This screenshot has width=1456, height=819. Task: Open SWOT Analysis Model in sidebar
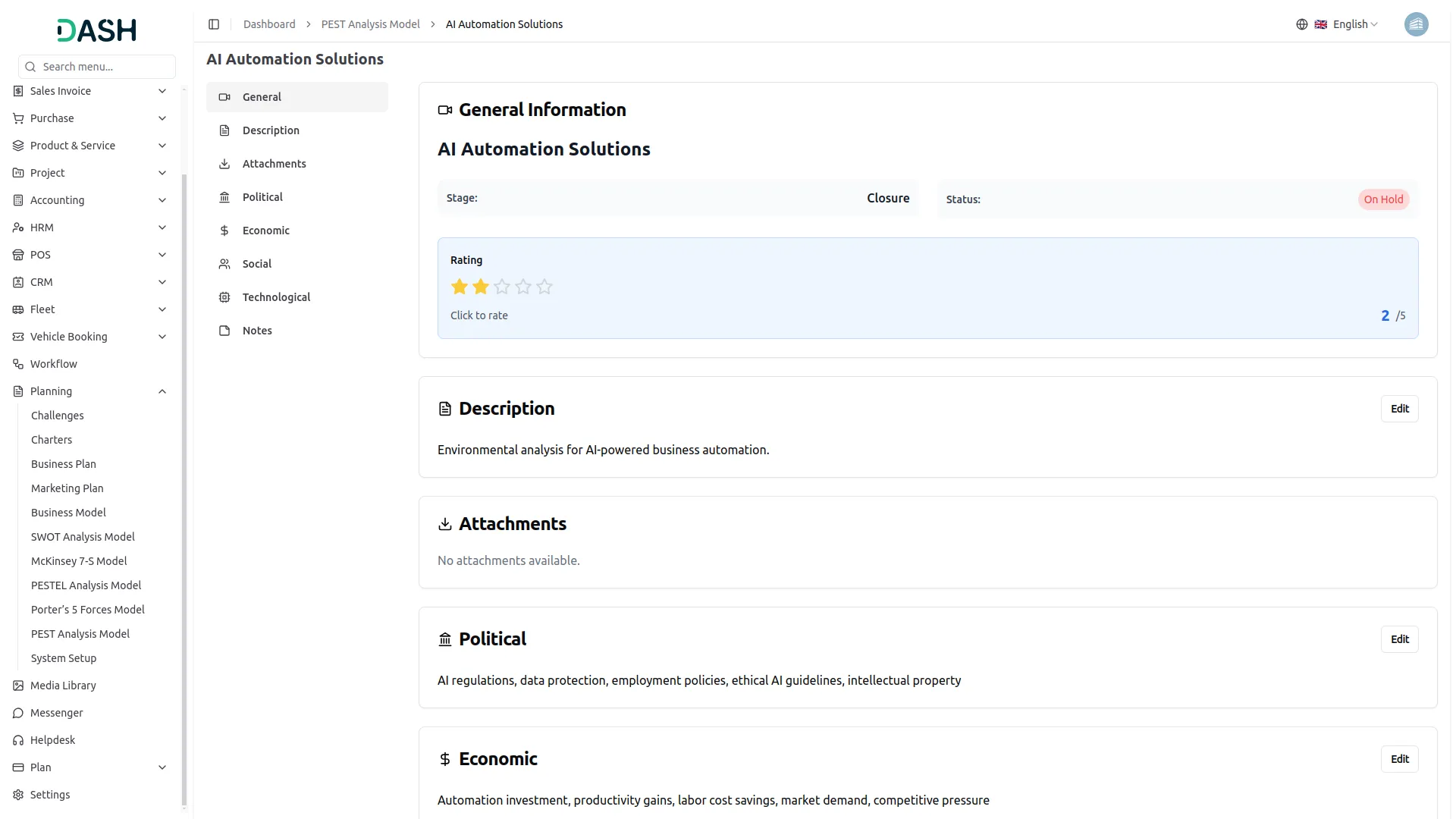(x=83, y=537)
